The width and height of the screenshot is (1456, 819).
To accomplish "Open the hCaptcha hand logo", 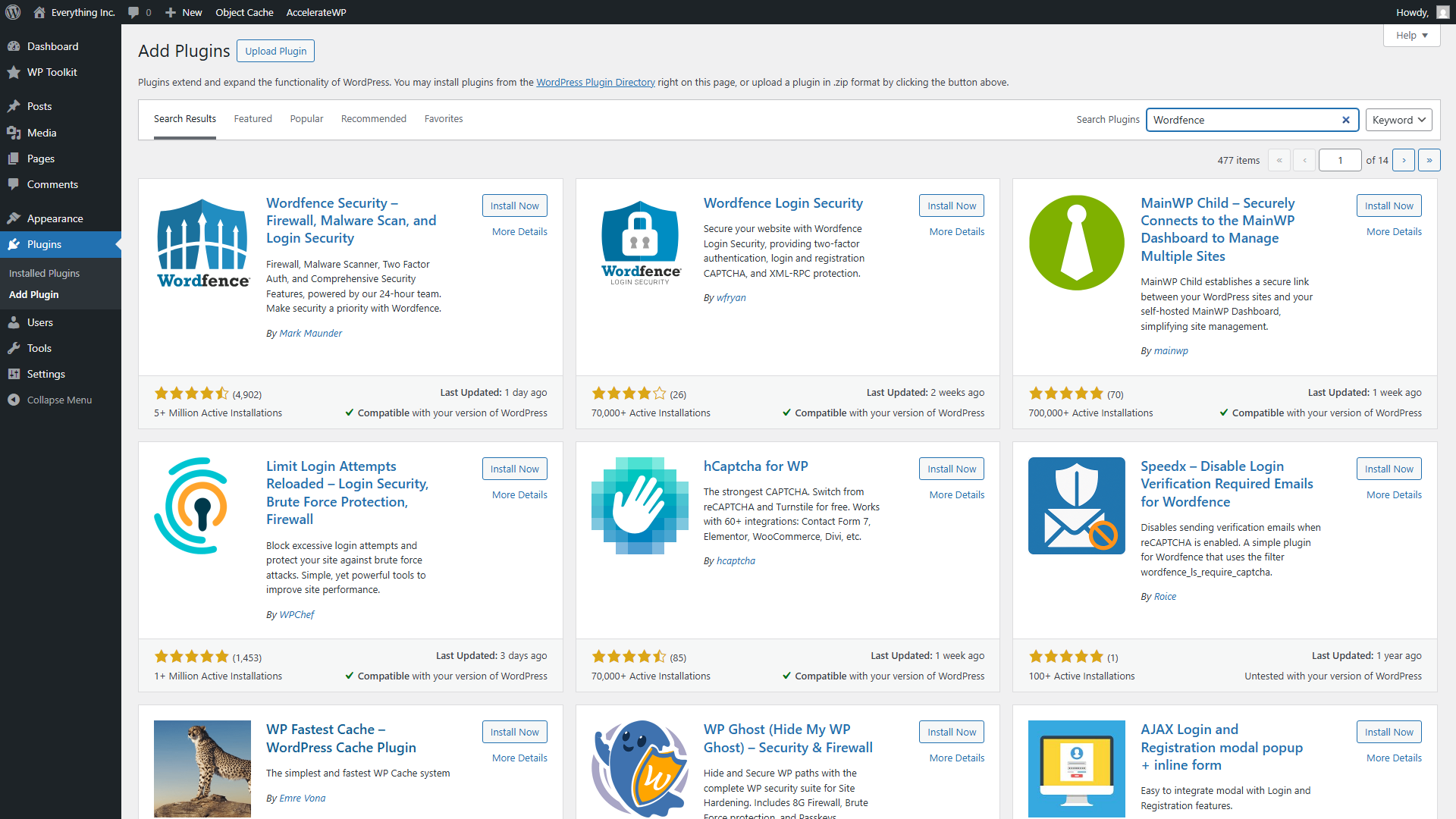I will [640, 506].
